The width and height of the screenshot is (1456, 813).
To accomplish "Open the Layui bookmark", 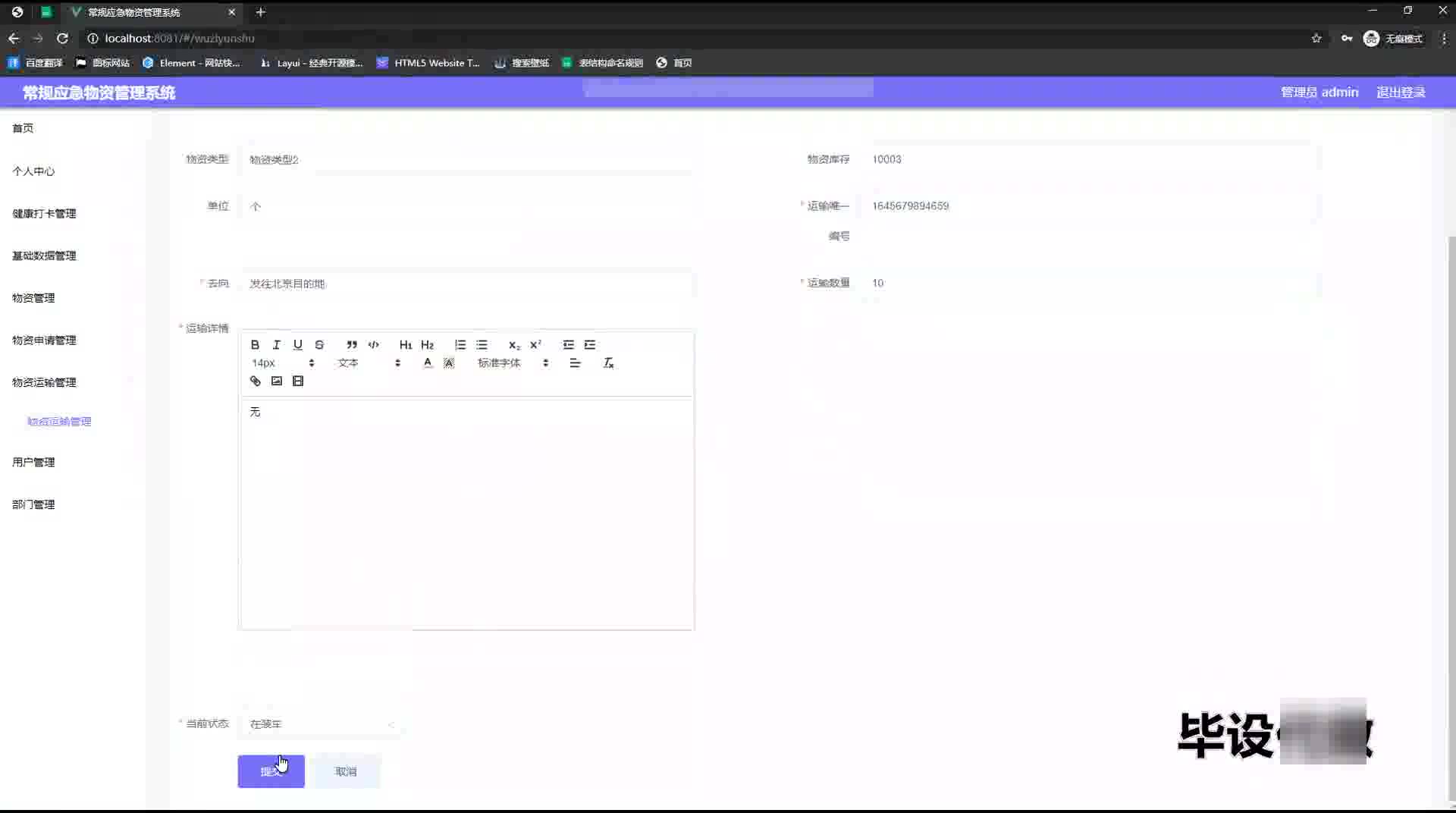I will pyautogui.click(x=312, y=63).
